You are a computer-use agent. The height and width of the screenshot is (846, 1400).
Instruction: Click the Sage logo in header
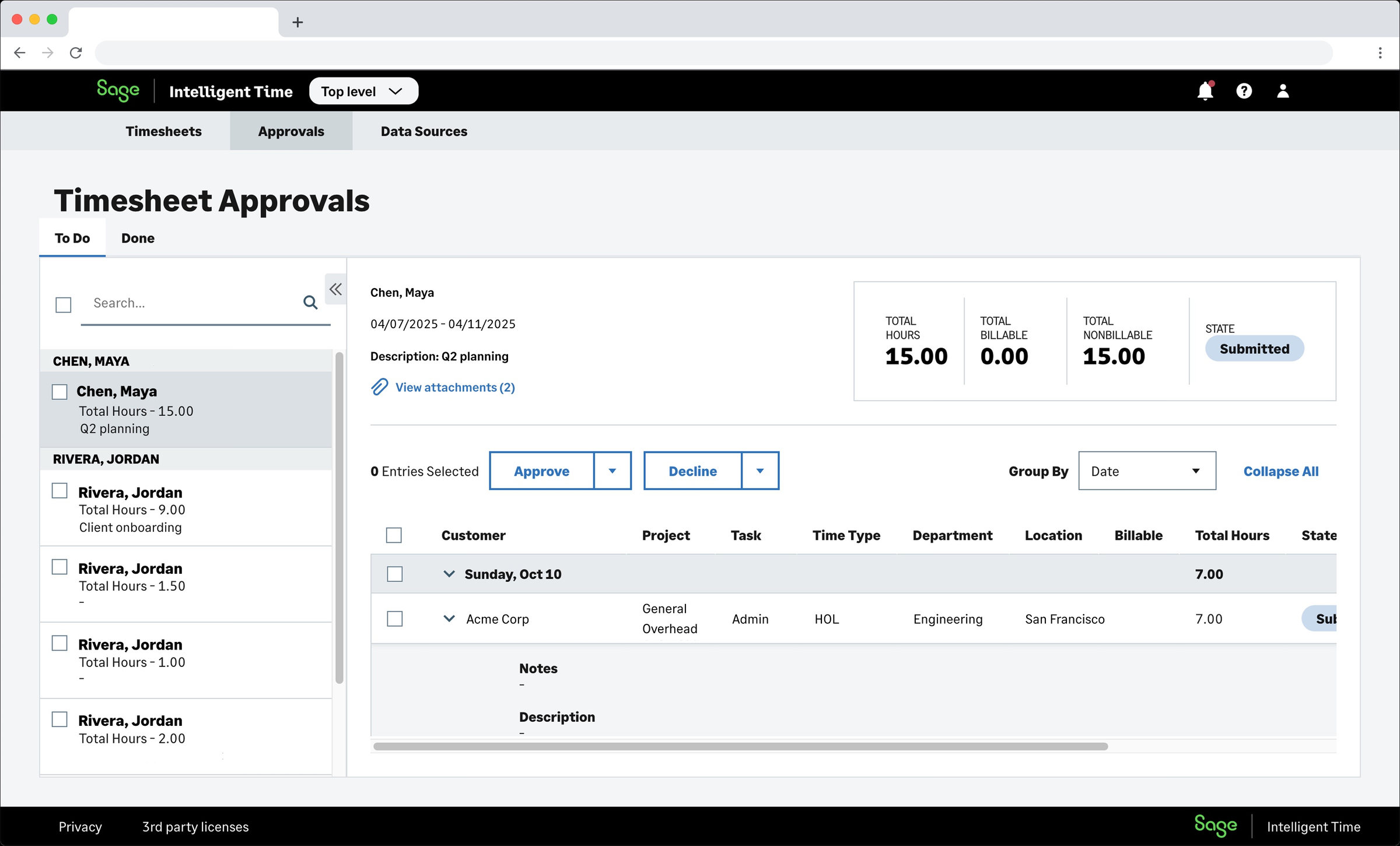click(x=118, y=90)
